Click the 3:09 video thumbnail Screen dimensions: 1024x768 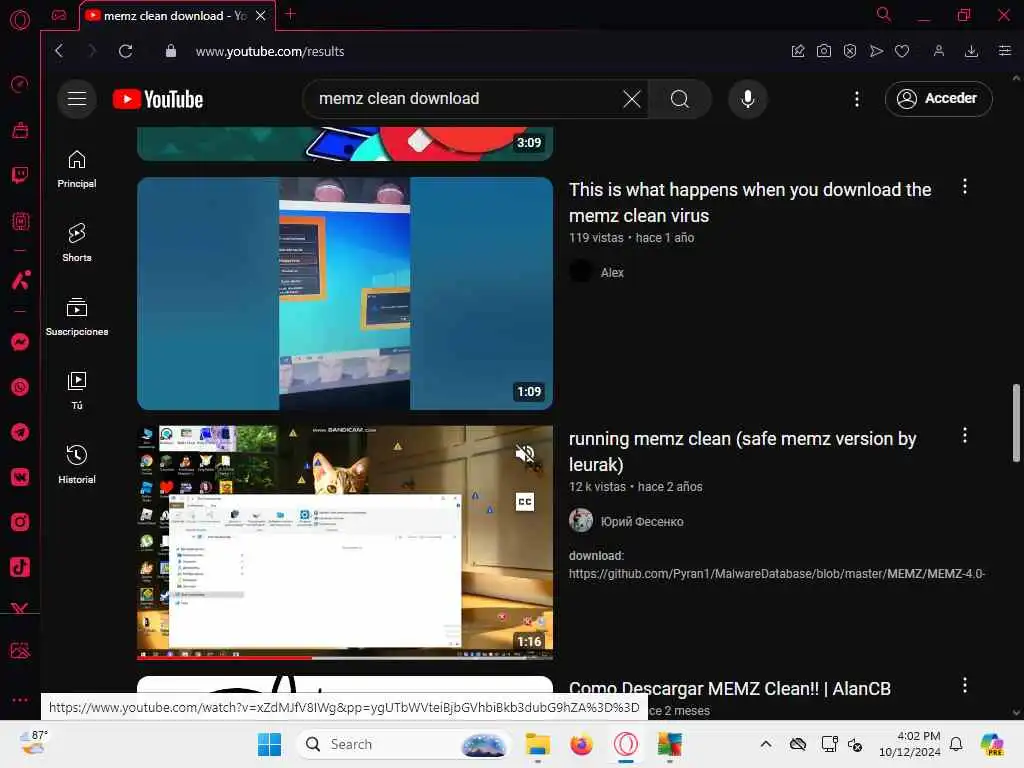[x=345, y=144]
